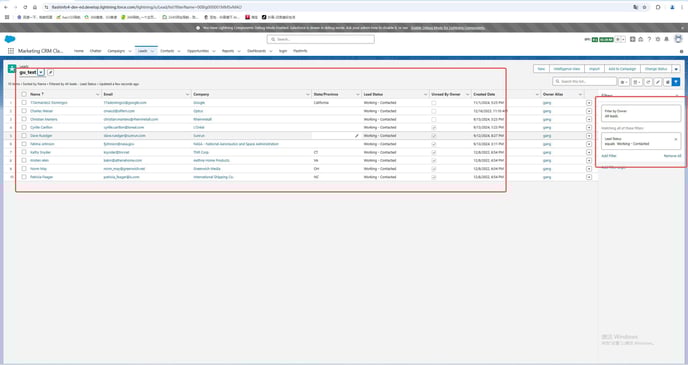
Task: Open the notifications bell
Action: tap(666, 39)
